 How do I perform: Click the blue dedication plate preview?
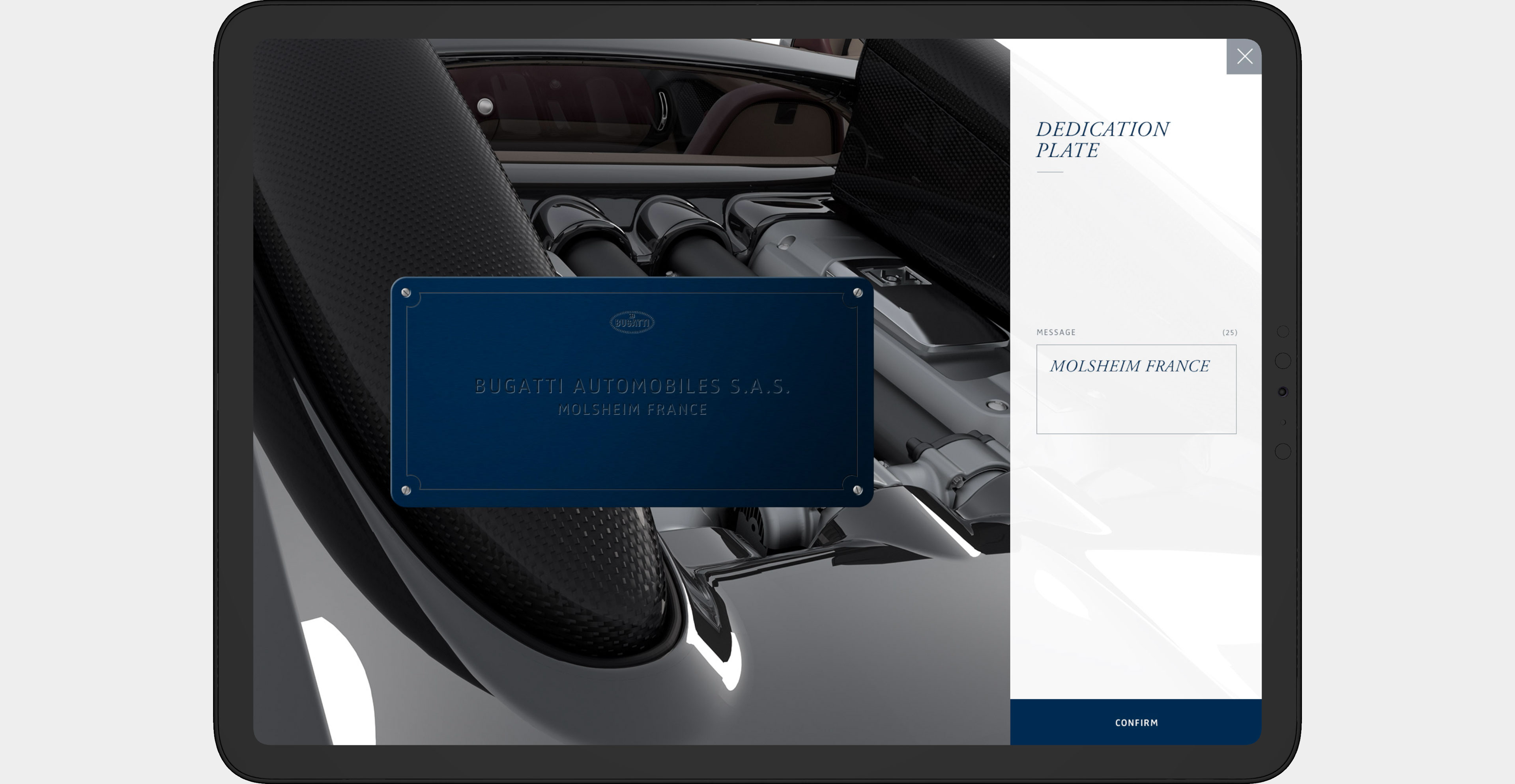coord(632,392)
